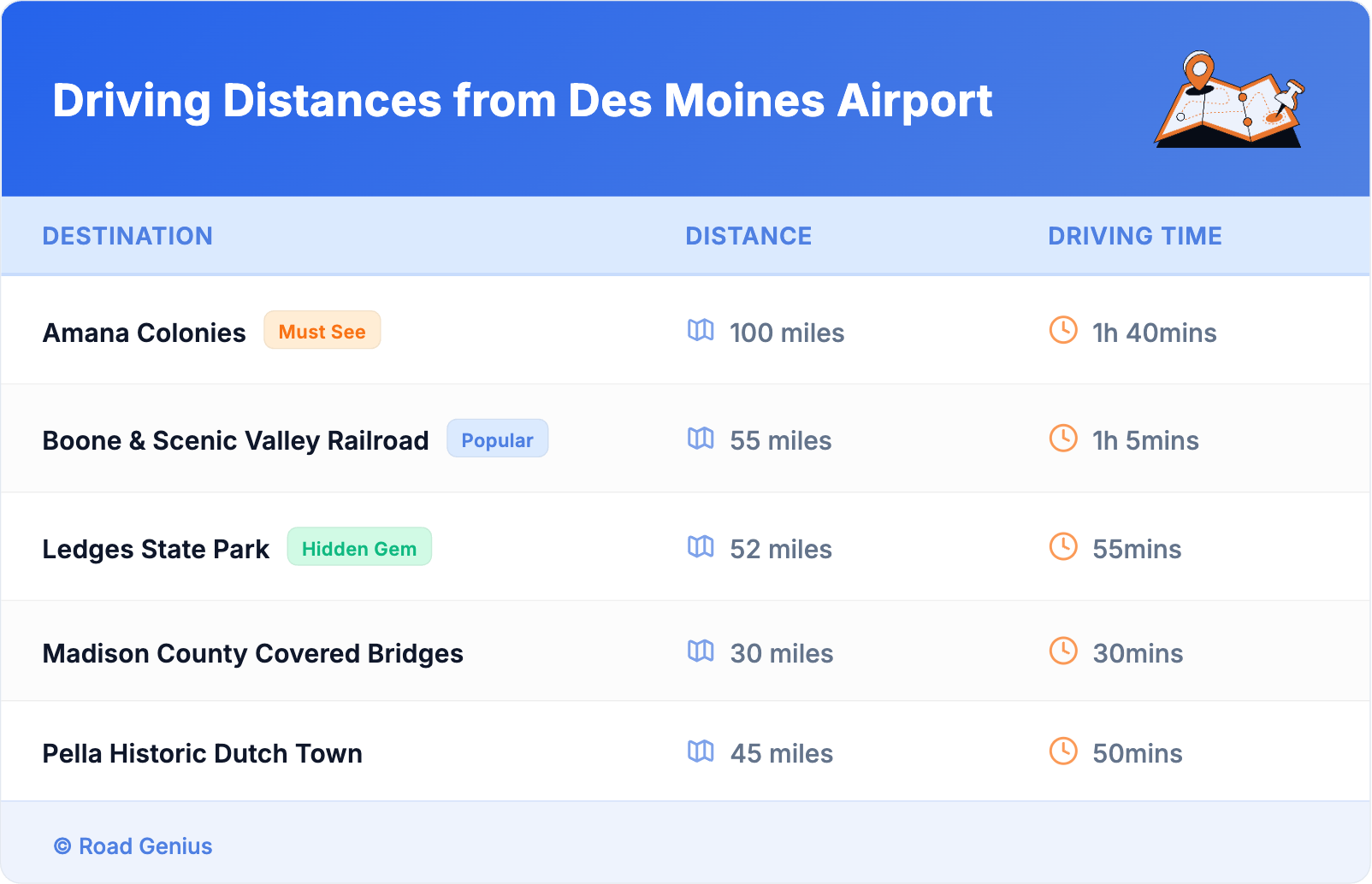Screen dimensions: 1372x884
Task: Select the Hidden Gem badge
Action: (x=359, y=548)
